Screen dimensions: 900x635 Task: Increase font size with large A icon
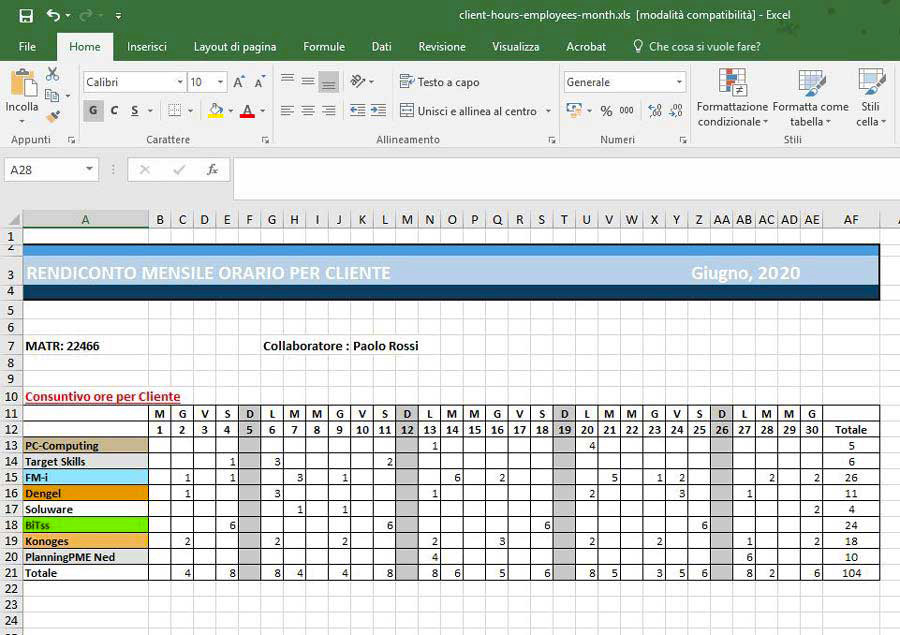point(239,82)
